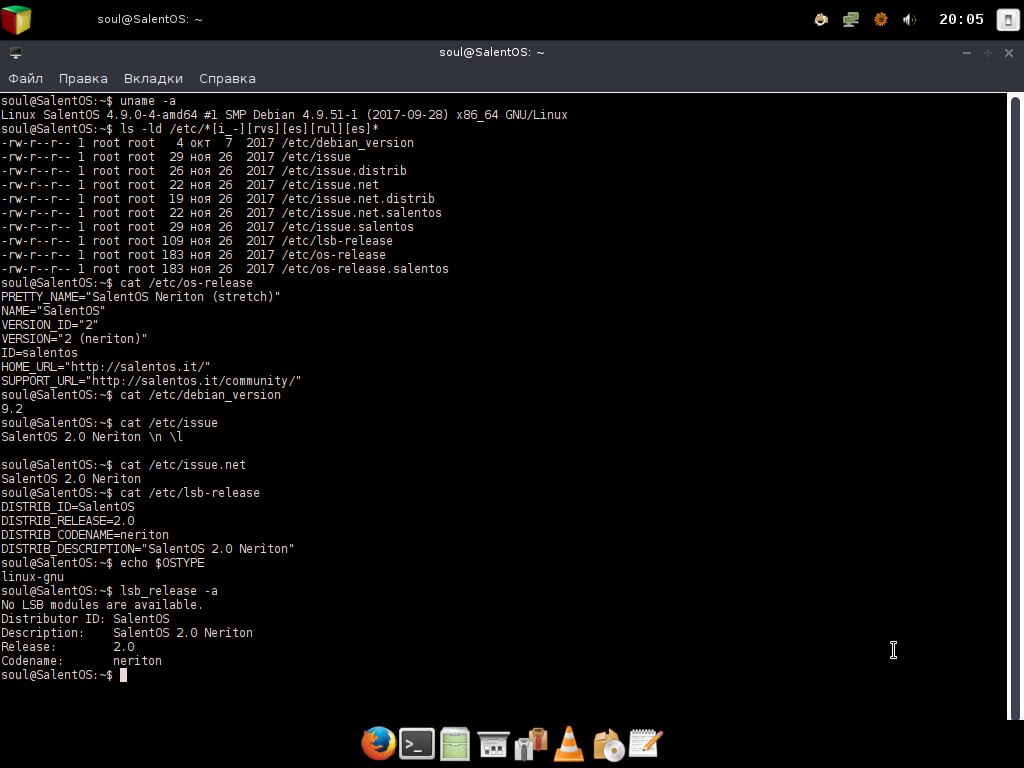
Task: Open the Вкладки menu
Action: tap(153, 78)
